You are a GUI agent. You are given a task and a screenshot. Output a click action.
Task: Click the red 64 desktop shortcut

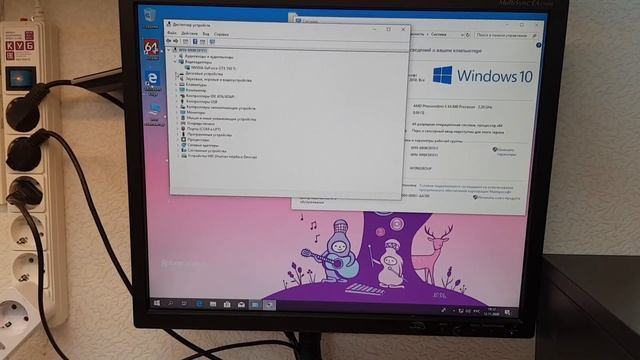151,49
